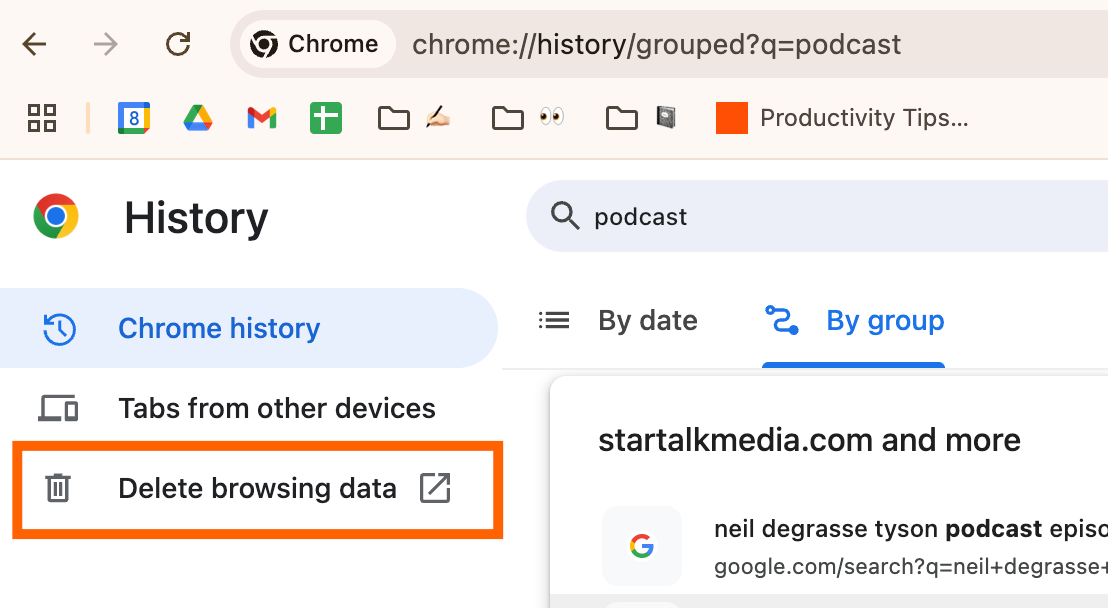1108x608 pixels.
Task: Go back with the browser back arrow
Action: point(34,45)
